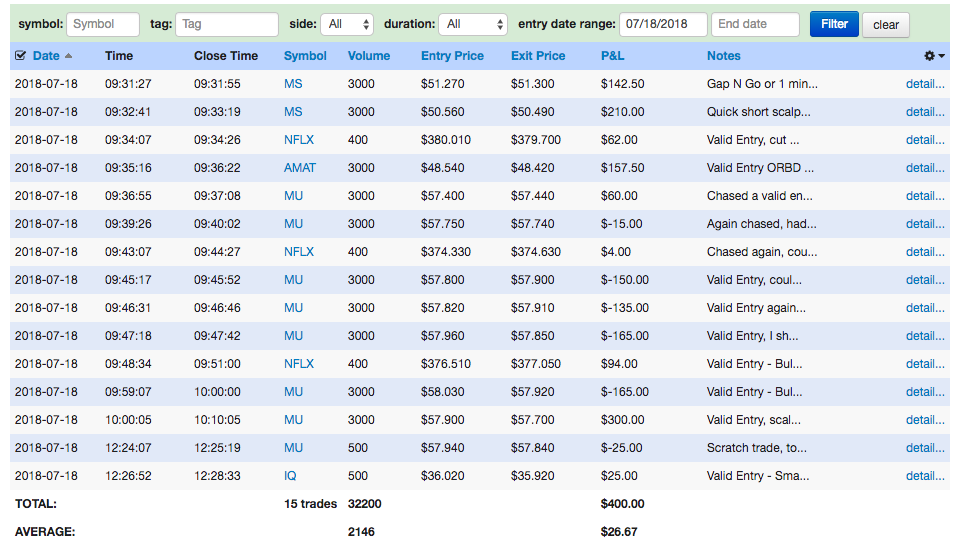Viewport: 959px width, 548px height.
Task: Click the note 'Valid Entry, cut ...'
Action: [753, 140]
